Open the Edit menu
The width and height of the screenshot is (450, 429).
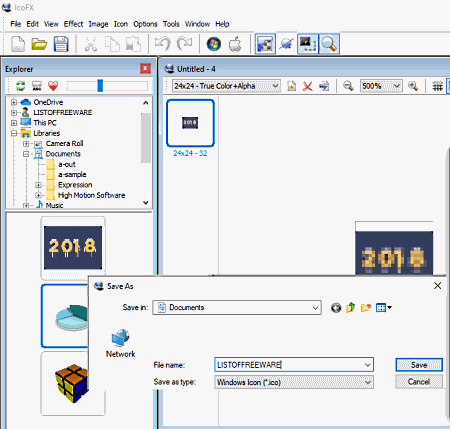[x=32, y=24]
